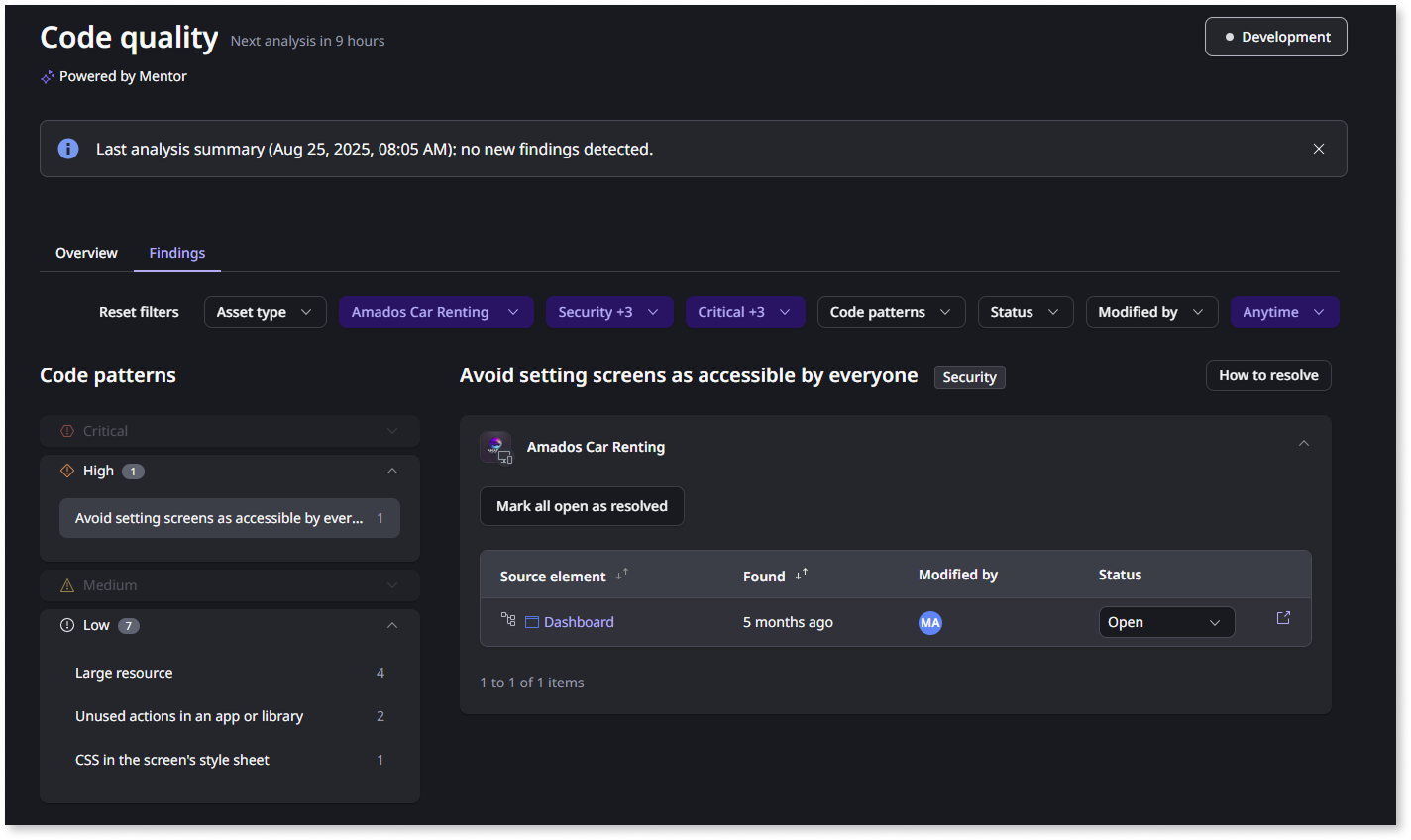Sort findings by Source element column
1411x840 pixels.
[x=621, y=575]
